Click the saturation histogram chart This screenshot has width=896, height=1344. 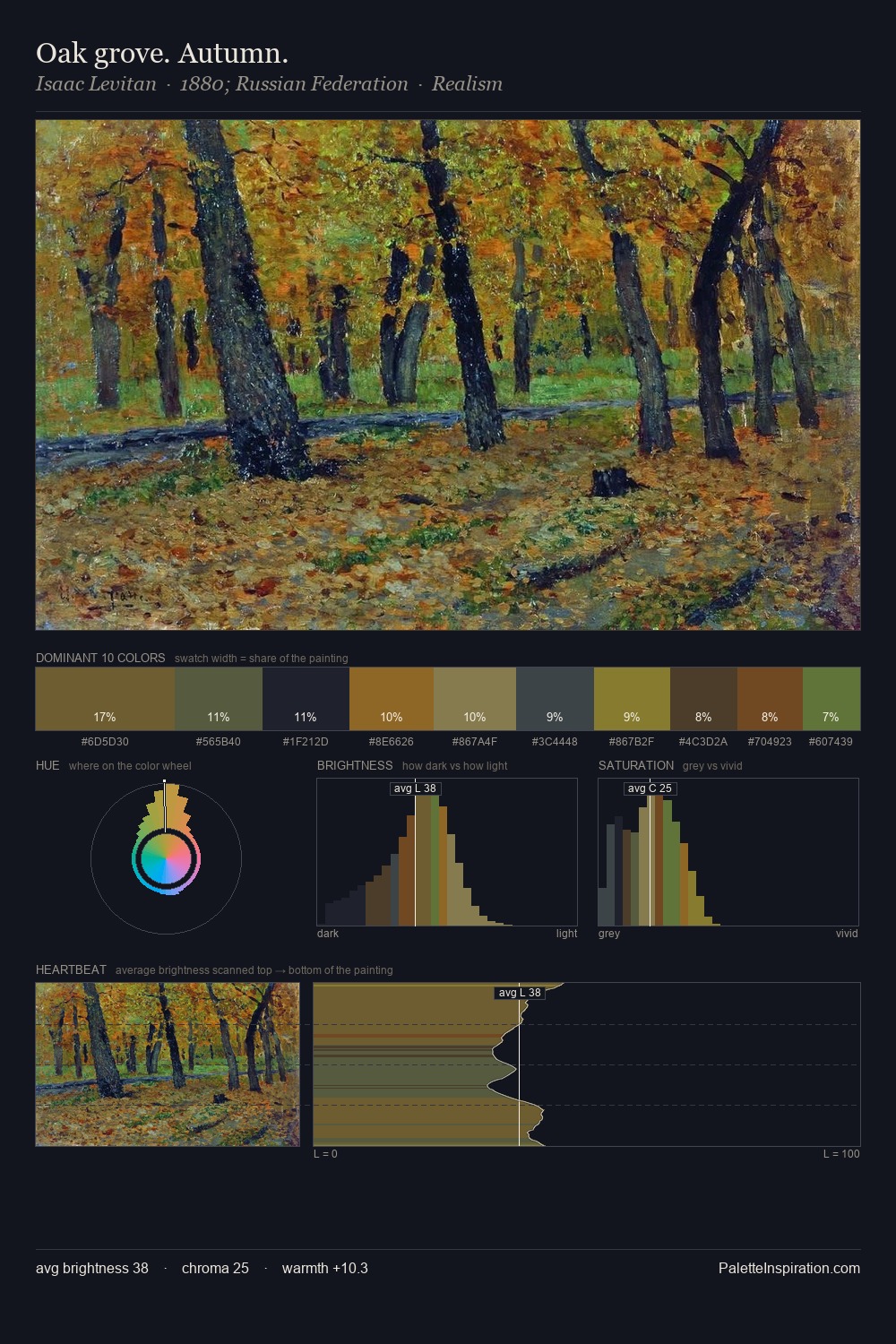click(728, 852)
